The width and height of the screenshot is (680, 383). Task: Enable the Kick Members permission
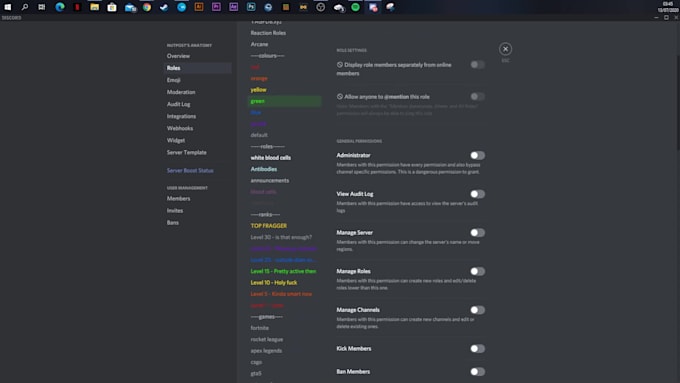coord(477,348)
